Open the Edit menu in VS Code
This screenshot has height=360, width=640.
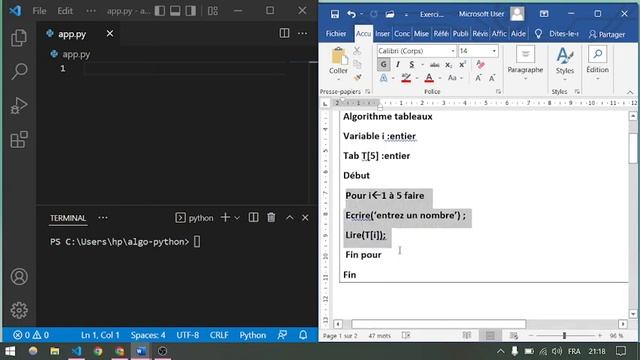(x=65, y=11)
